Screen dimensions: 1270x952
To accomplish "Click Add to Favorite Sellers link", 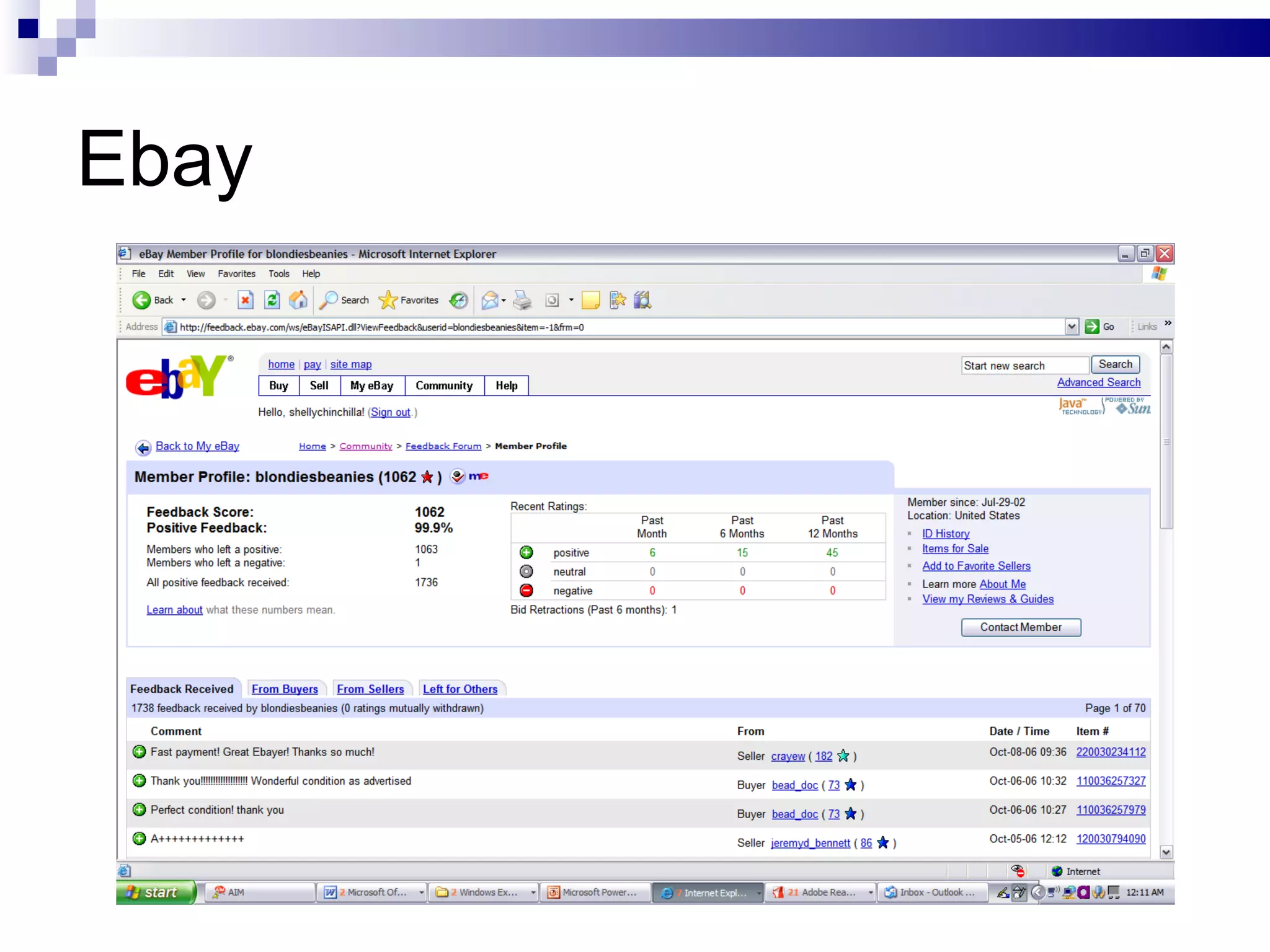I will [976, 566].
